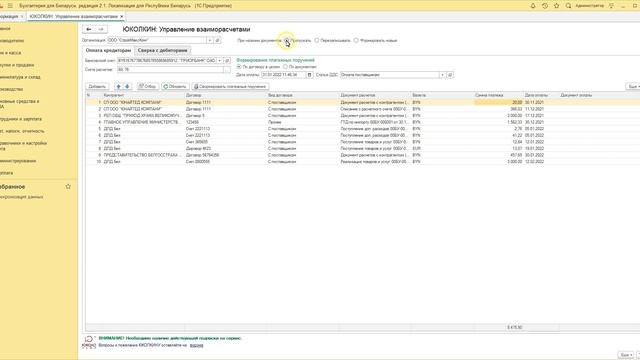
Task: Select first 'При наличии документа' radio option
Action: click(x=287, y=40)
